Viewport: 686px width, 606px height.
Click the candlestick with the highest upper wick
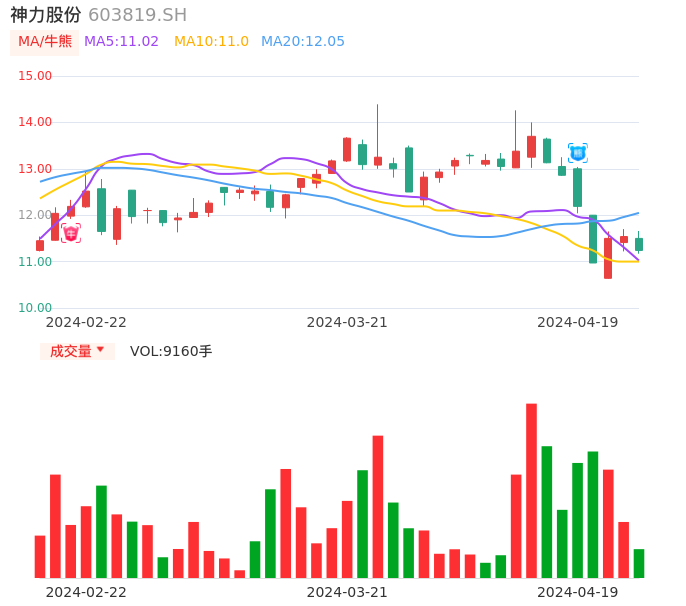[x=378, y=160]
